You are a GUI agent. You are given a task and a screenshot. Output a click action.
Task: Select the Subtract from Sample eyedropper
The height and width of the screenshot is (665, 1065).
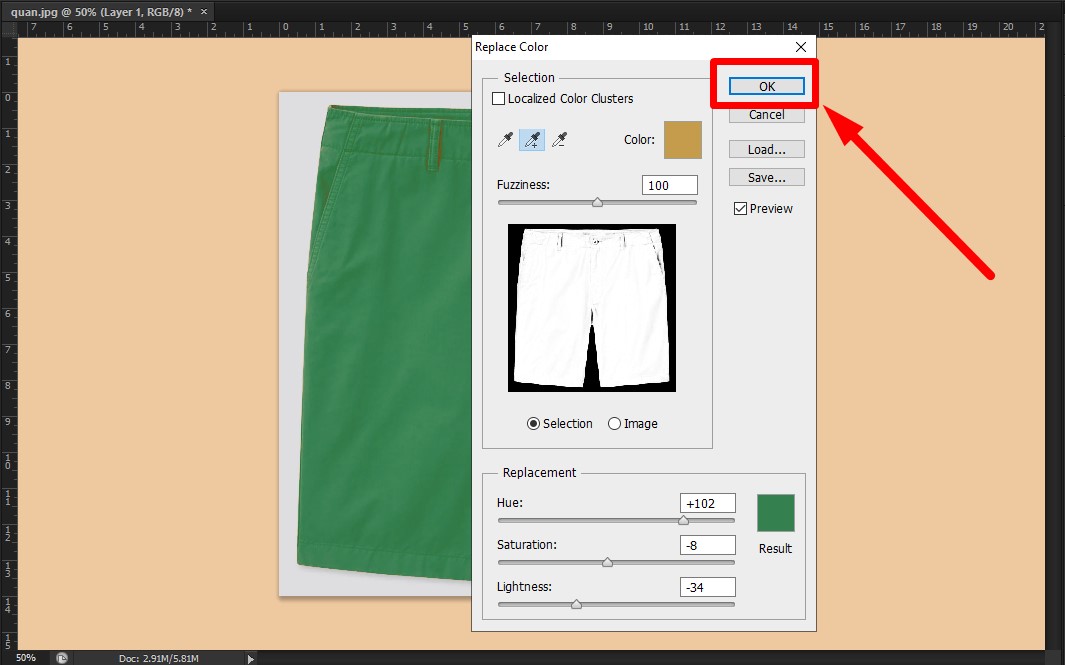point(560,139)
